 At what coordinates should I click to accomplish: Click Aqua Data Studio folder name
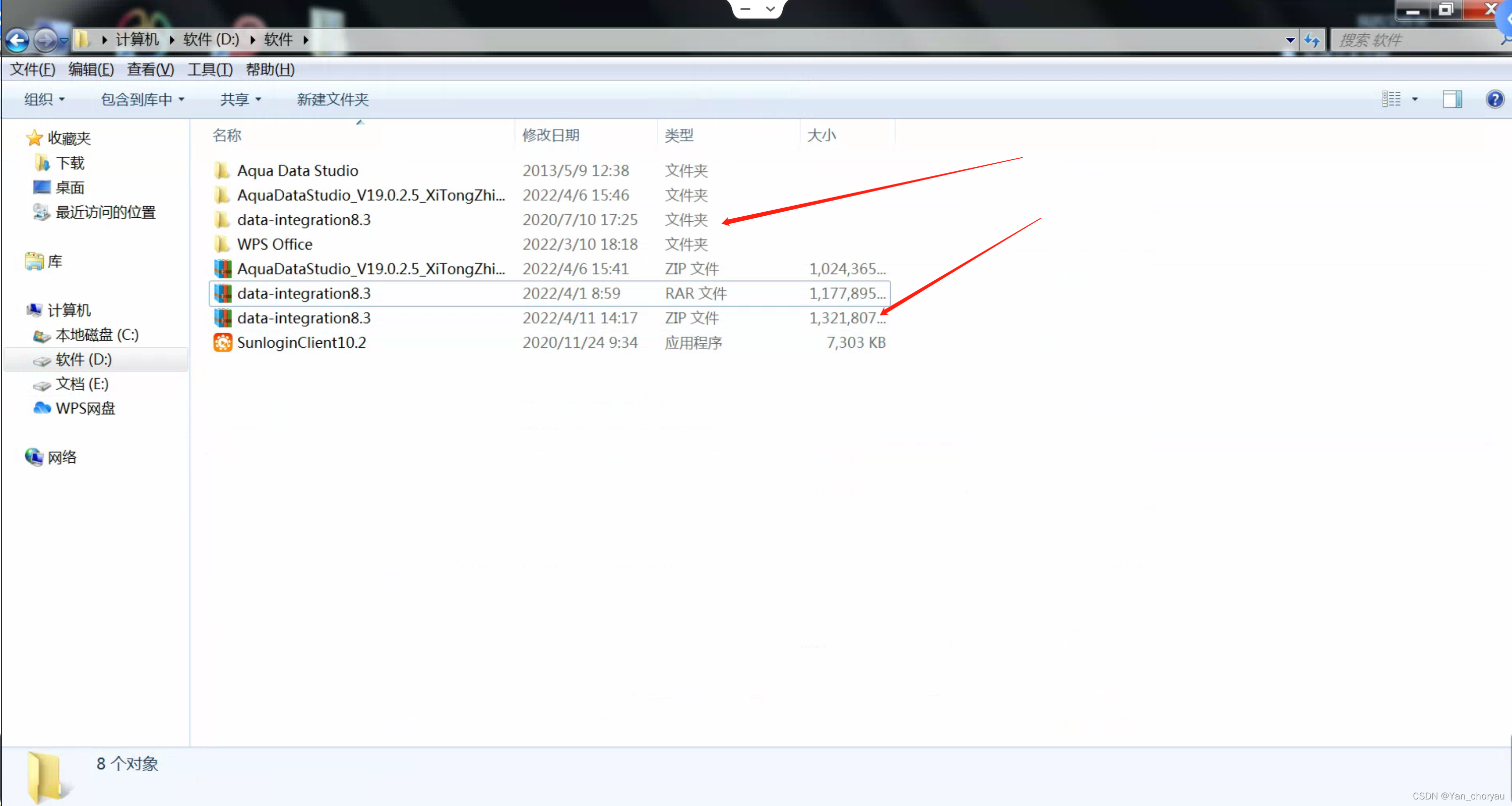click(297, 170)
